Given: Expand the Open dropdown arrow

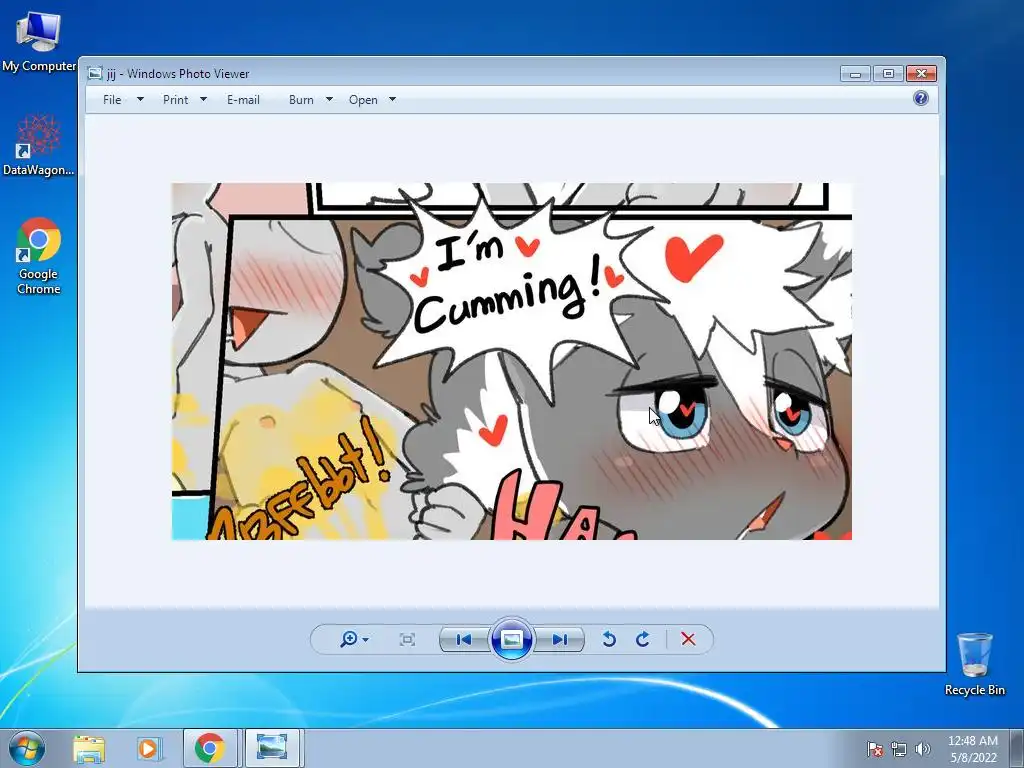Looking at the screenshot, I should 392,99.
